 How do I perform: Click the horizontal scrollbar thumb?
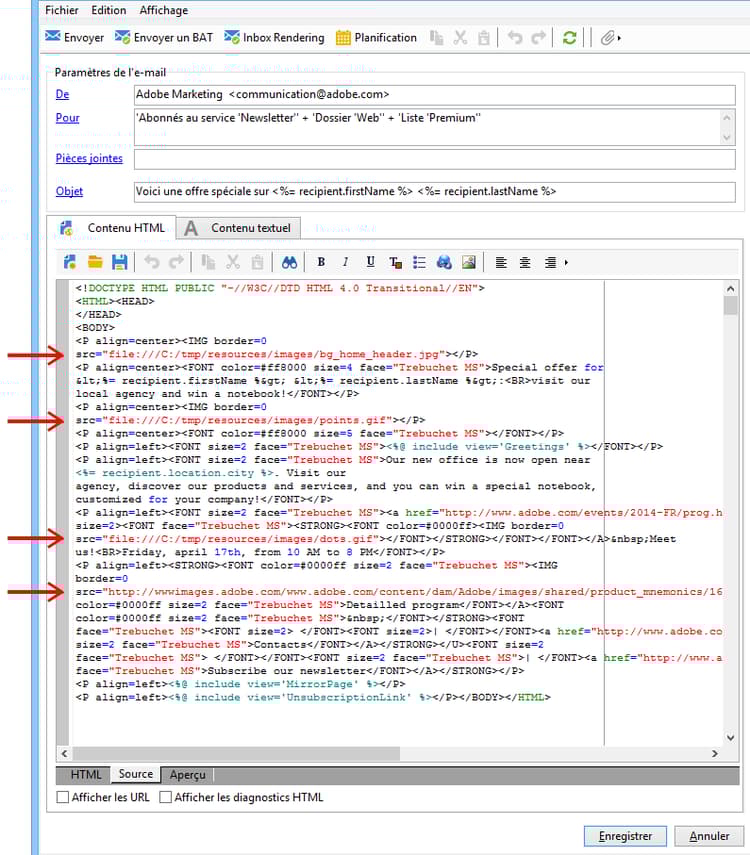tap(236, 754)
